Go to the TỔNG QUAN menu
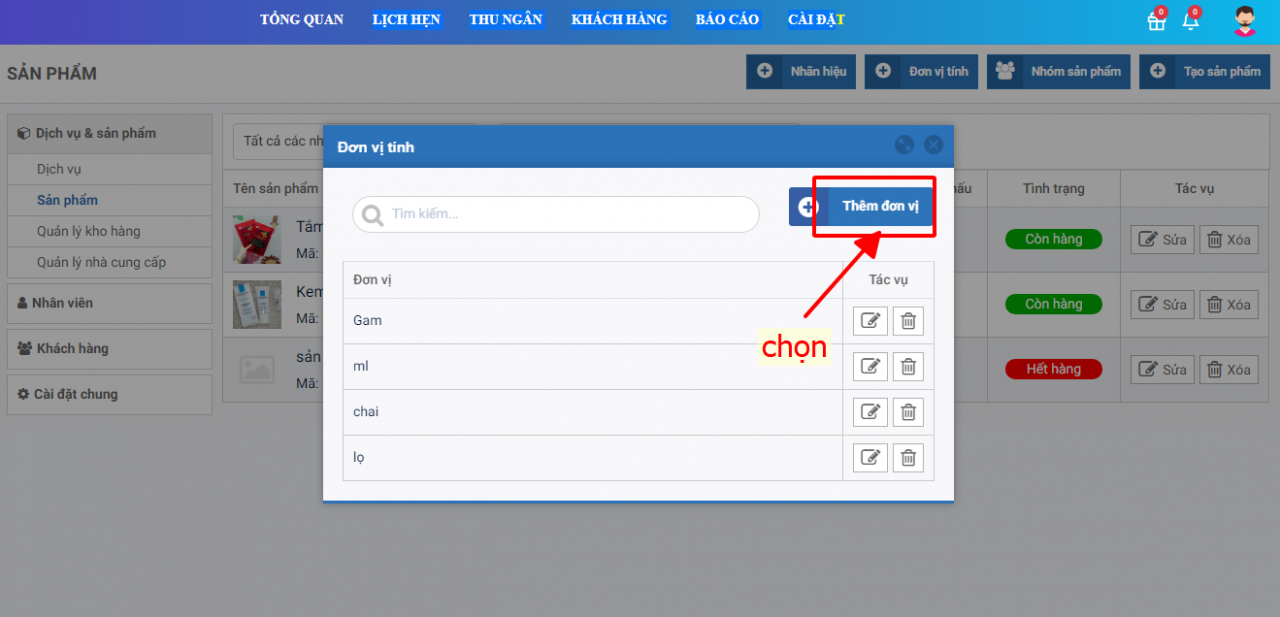 301,20
